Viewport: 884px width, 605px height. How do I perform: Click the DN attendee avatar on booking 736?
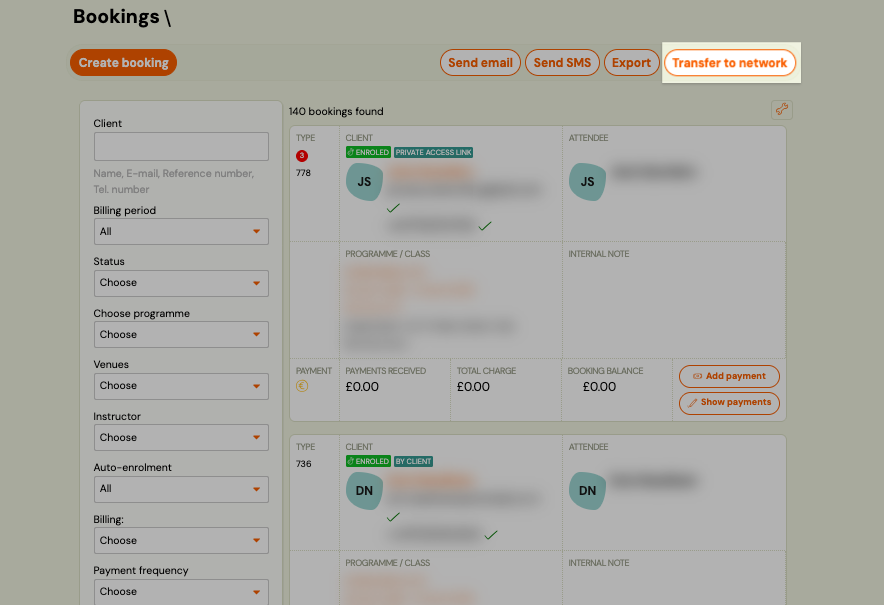pos(587,491)
